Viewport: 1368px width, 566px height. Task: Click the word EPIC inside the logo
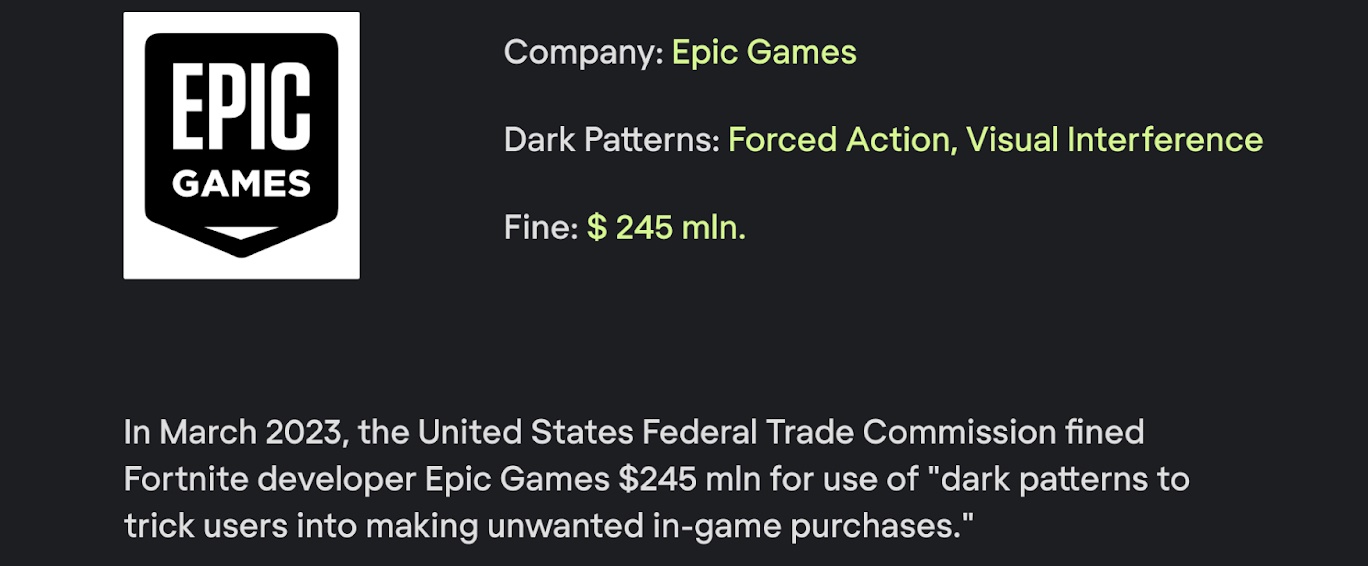[x=241, y=108]
